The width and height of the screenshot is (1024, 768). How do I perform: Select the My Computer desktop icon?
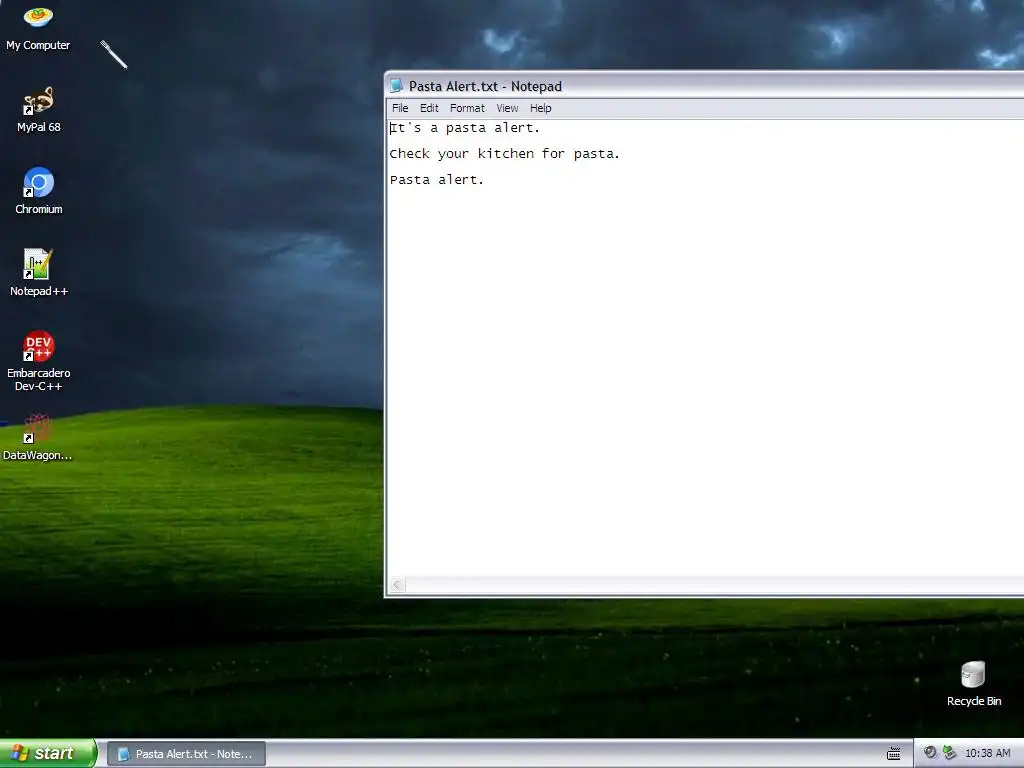click(38, 28)
